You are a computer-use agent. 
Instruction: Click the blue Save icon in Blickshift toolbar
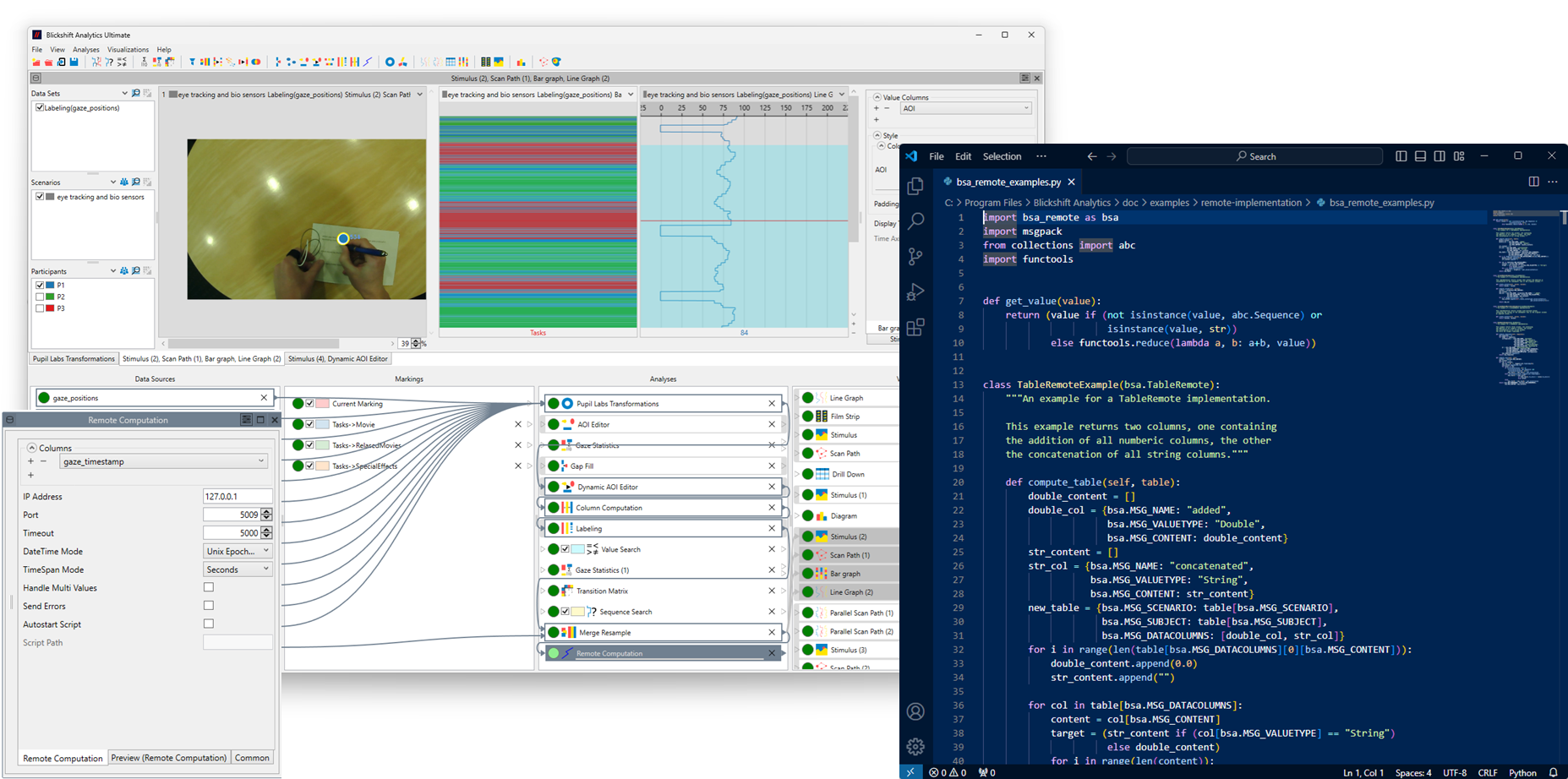[x=74, y=62]
